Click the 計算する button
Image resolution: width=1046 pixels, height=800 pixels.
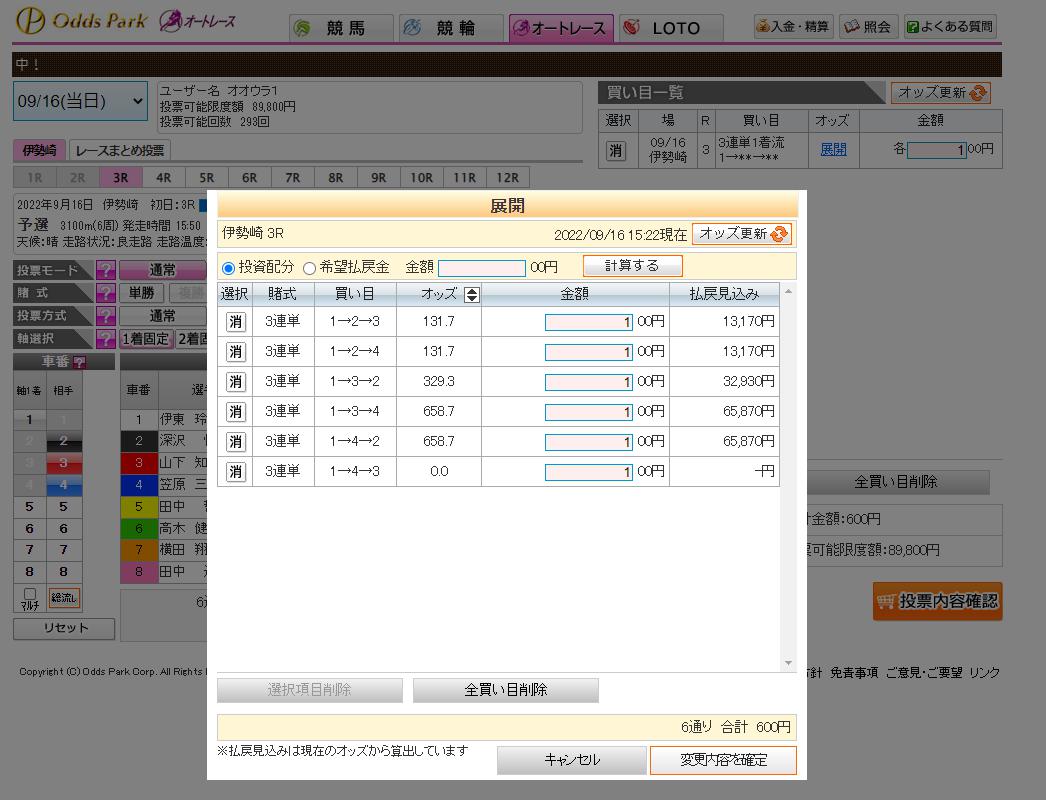click(632, 266)
